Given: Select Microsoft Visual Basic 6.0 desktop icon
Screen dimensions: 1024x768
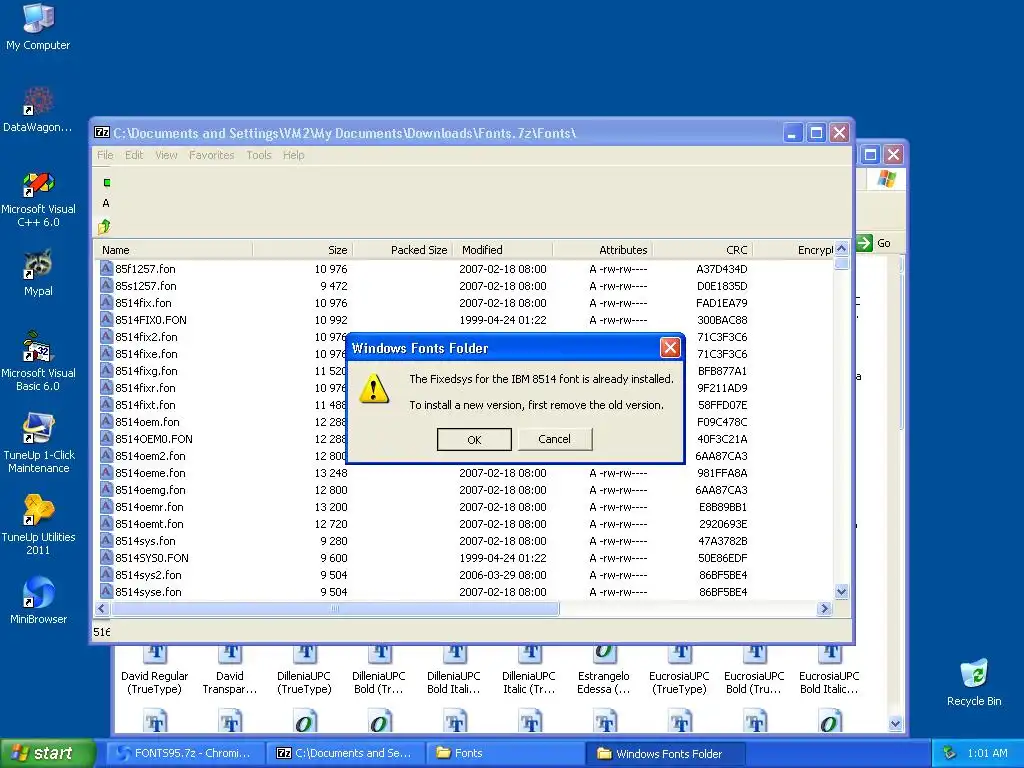Looking at the screenshot, I should coord(38,362).
